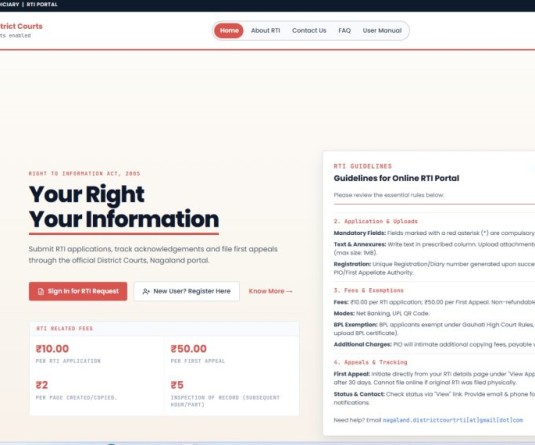Click '4. Appeals & Tracking' section heading
Image resolution: width=535 pixels, height=445 pixels.
coord(370,362)
